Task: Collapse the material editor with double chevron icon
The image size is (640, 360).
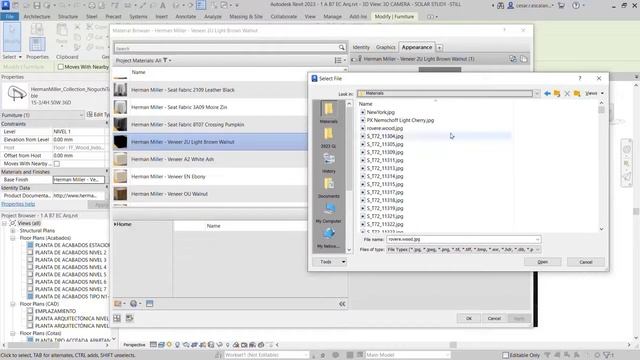Action: [342, 303]
